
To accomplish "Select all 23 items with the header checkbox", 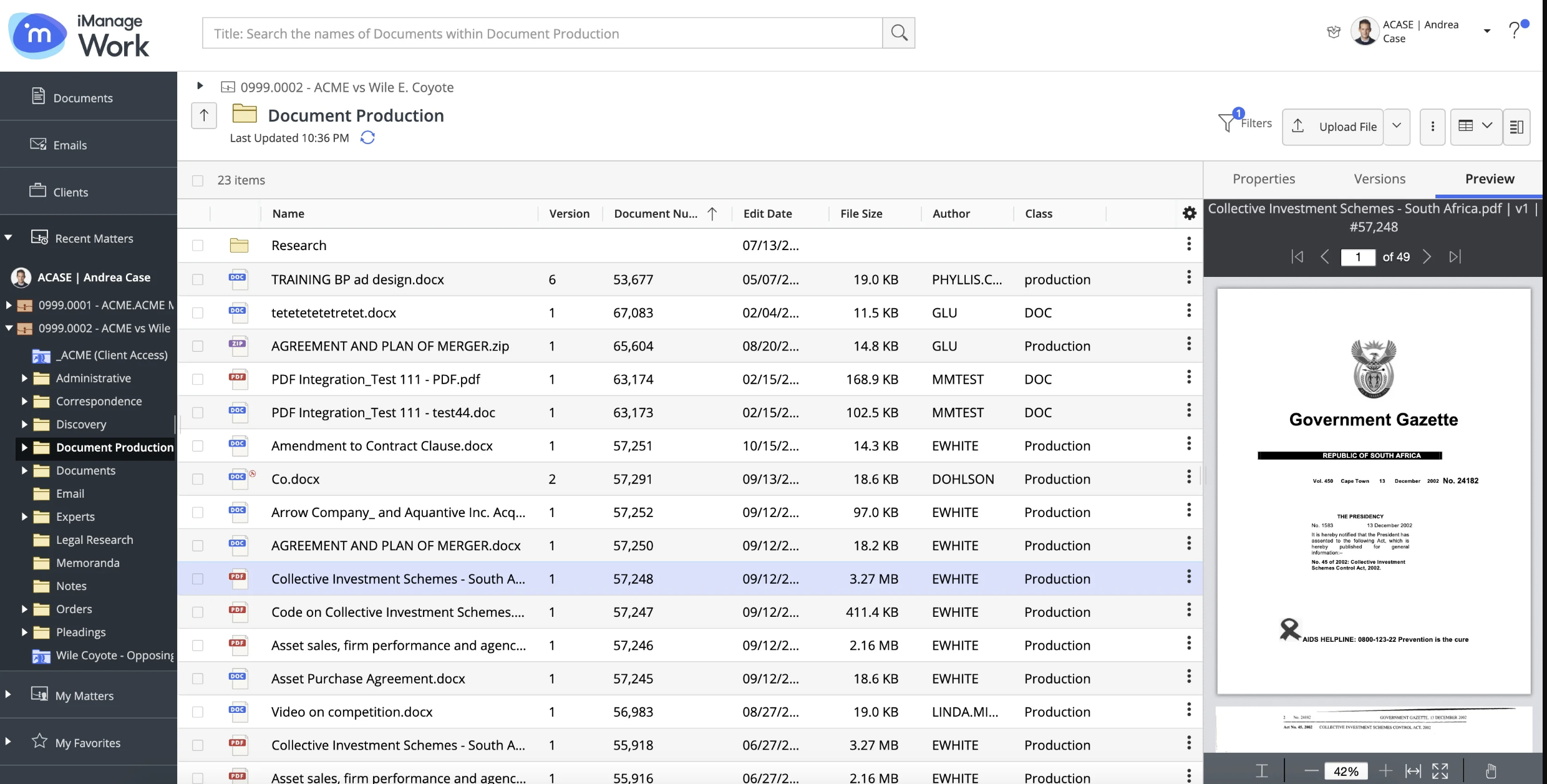I will point(198,180).
